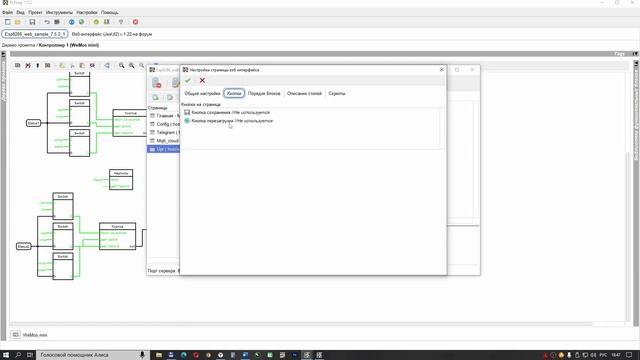Click the Undo arrow icon
640x360 pixels.
point(47,22)
